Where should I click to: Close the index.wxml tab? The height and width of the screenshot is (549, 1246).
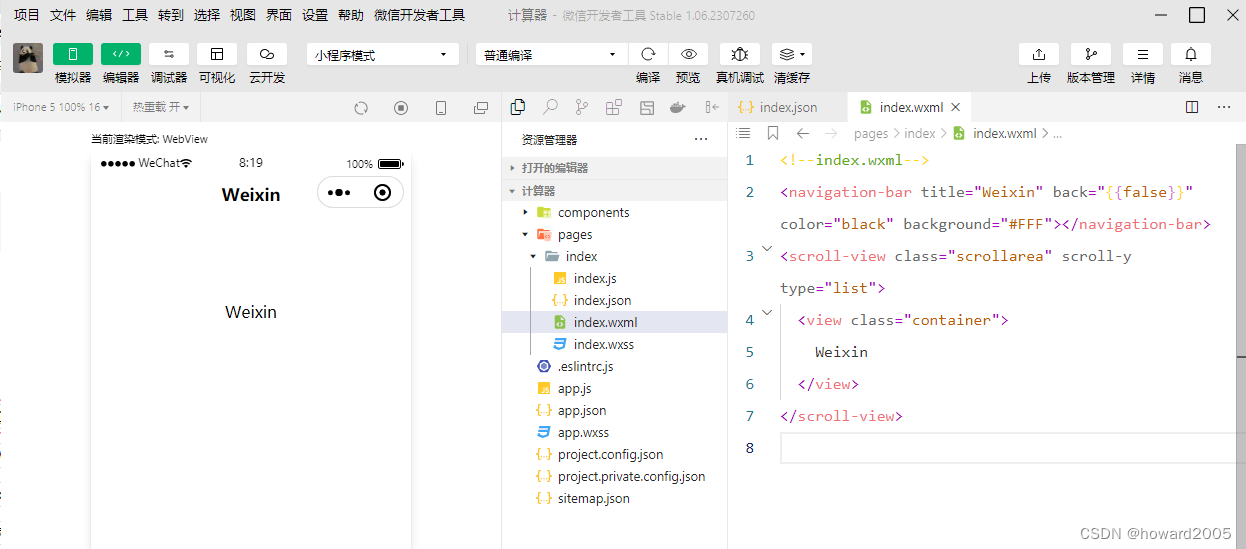tap(955, 107)
